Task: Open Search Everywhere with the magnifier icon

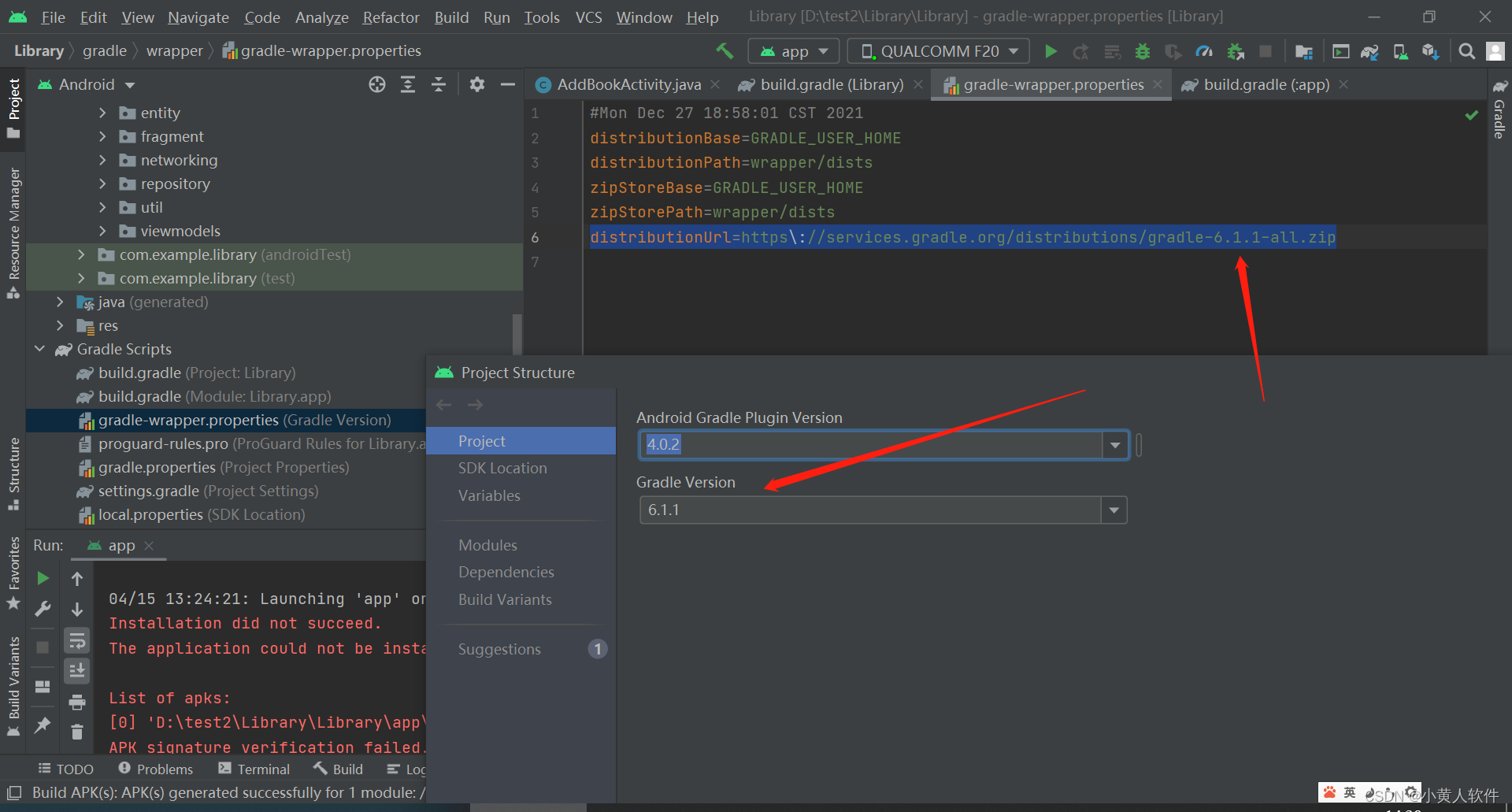Action: point(1466,50)
